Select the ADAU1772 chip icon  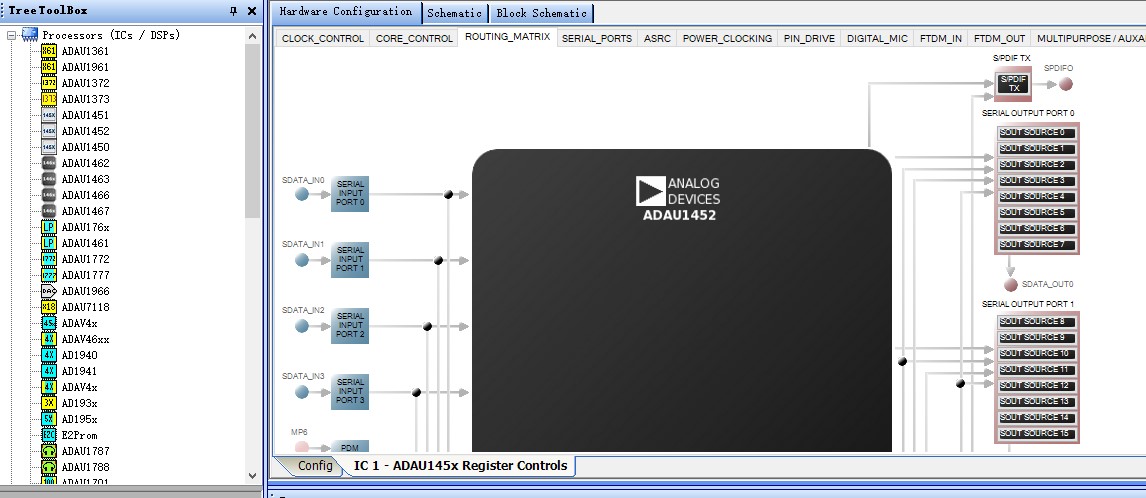(x=49, y=259)
